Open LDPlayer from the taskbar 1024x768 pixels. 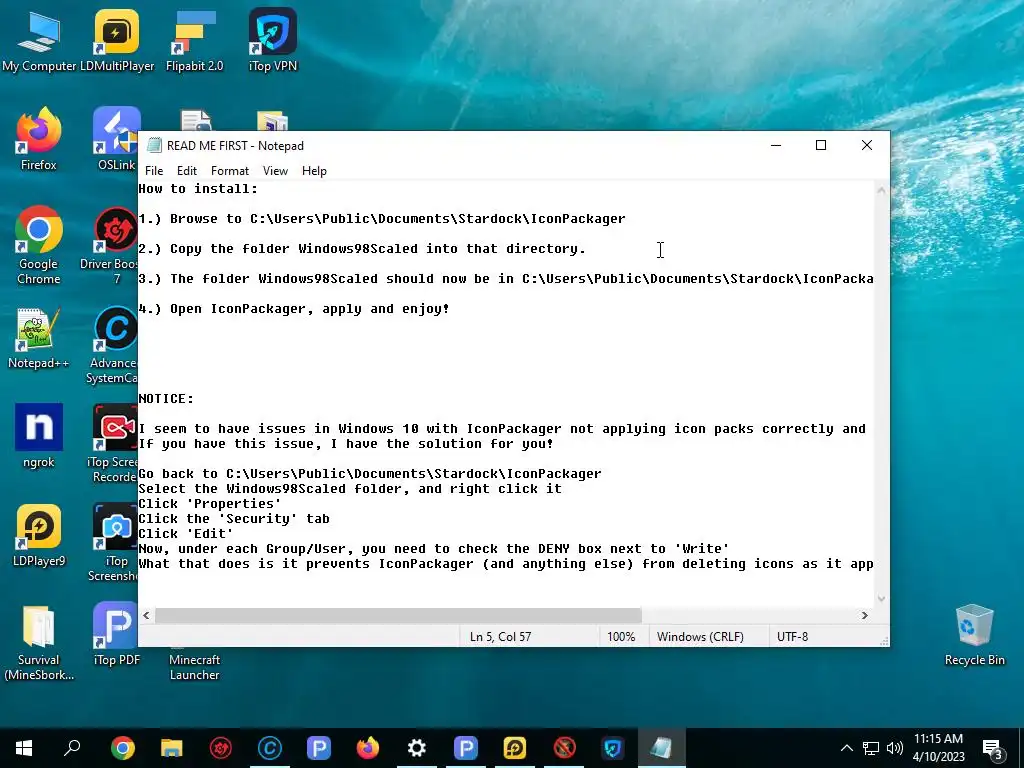pyautogui.click(x=515, y=748)
